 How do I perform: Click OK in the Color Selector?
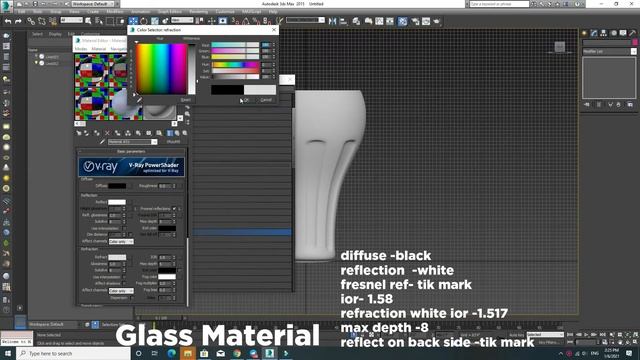[x=246, y=100]
